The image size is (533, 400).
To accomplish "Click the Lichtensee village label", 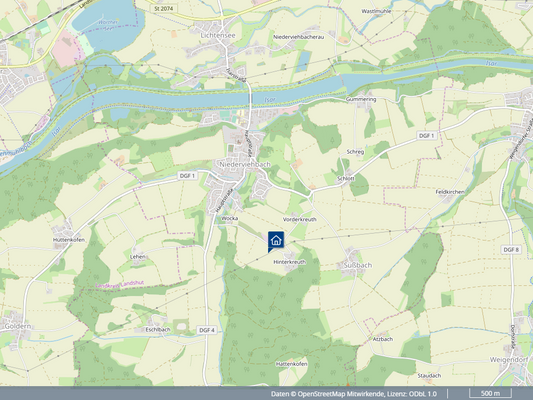I will coord(218,35).
